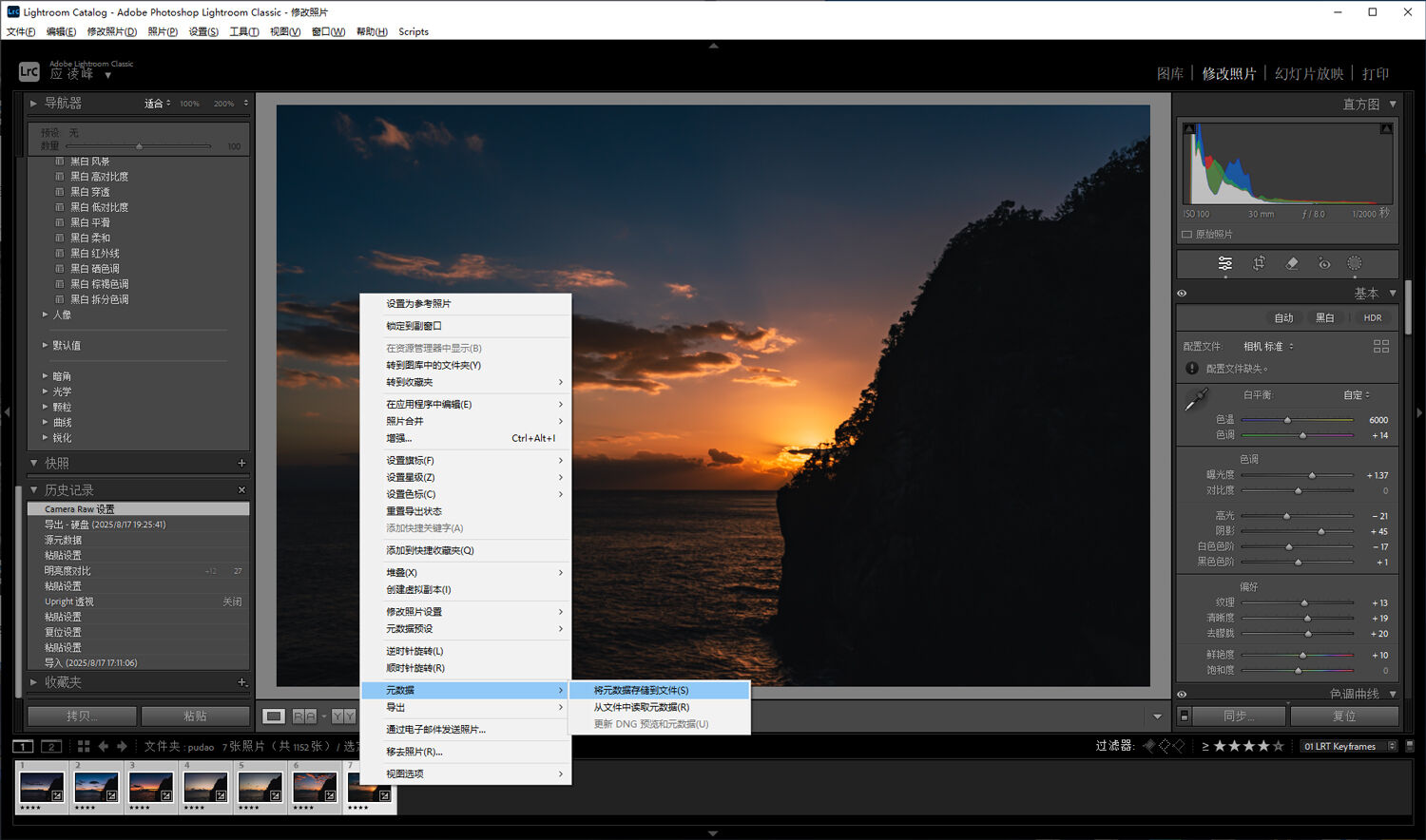Open the profile browser grid icon
1426x840 pixels.
coord(1381,346)
